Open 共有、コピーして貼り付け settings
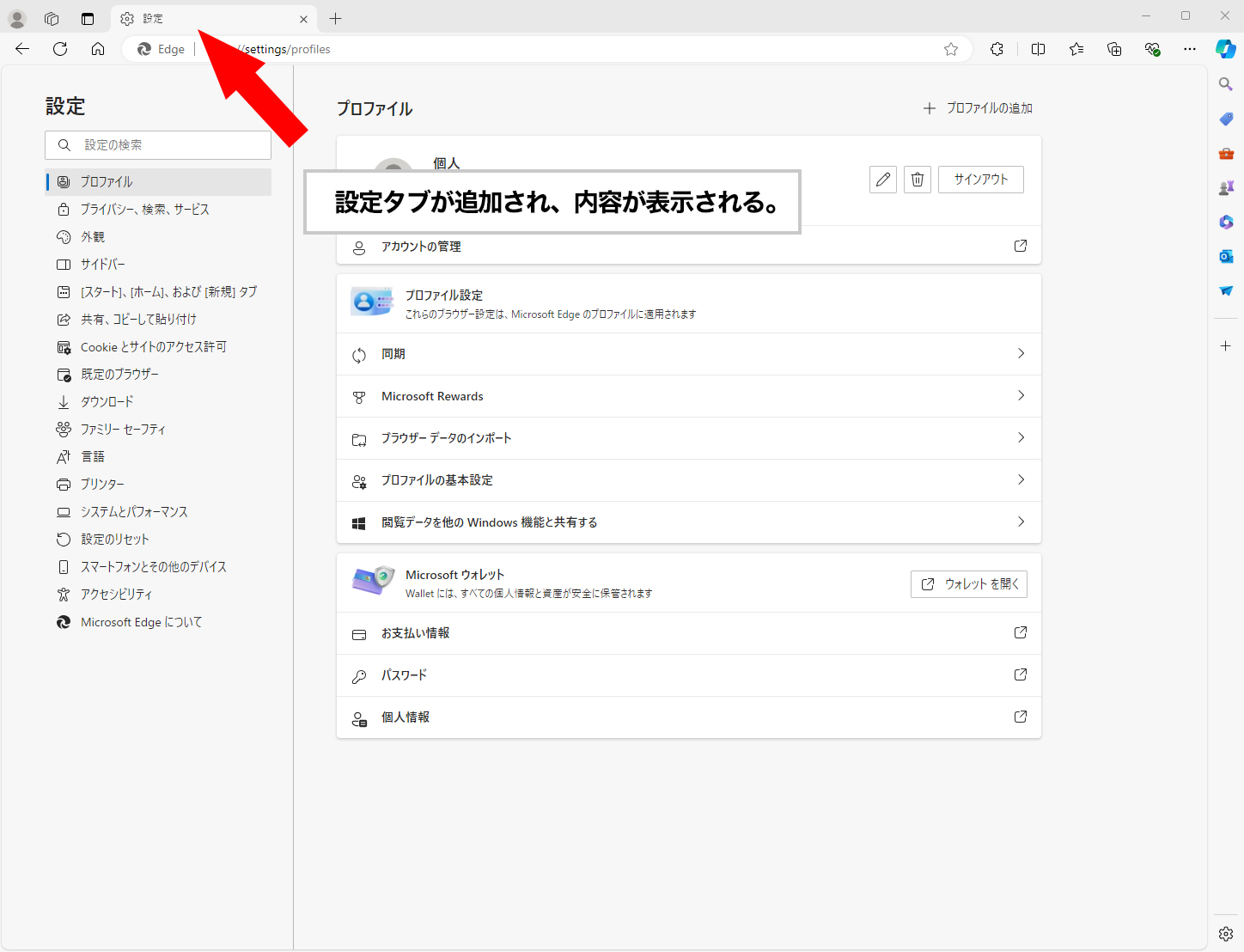The width and height of the screenshot is (1244, 952). point(158,320)
